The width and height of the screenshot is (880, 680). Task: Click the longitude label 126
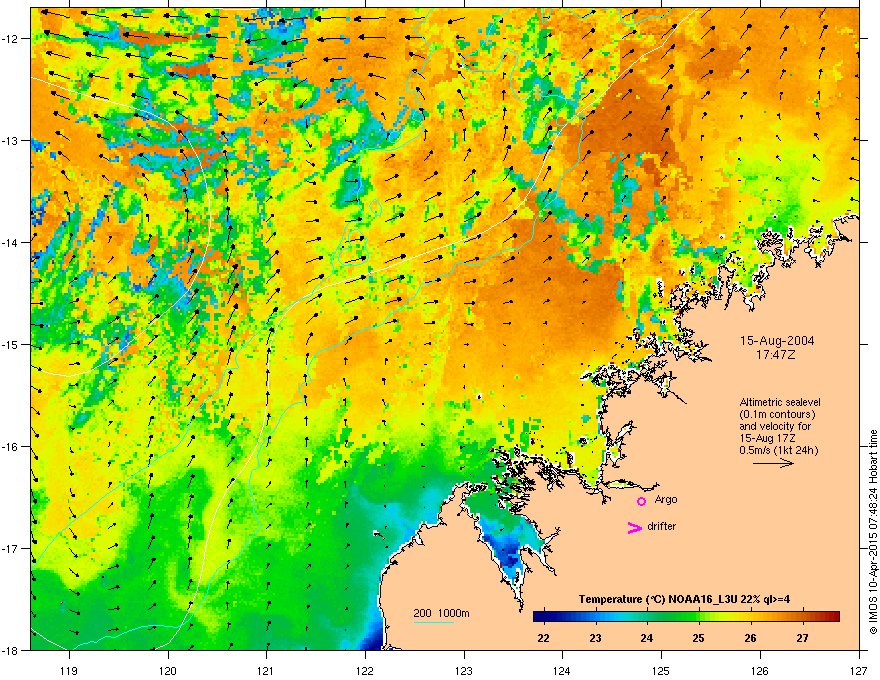point(760,670)
